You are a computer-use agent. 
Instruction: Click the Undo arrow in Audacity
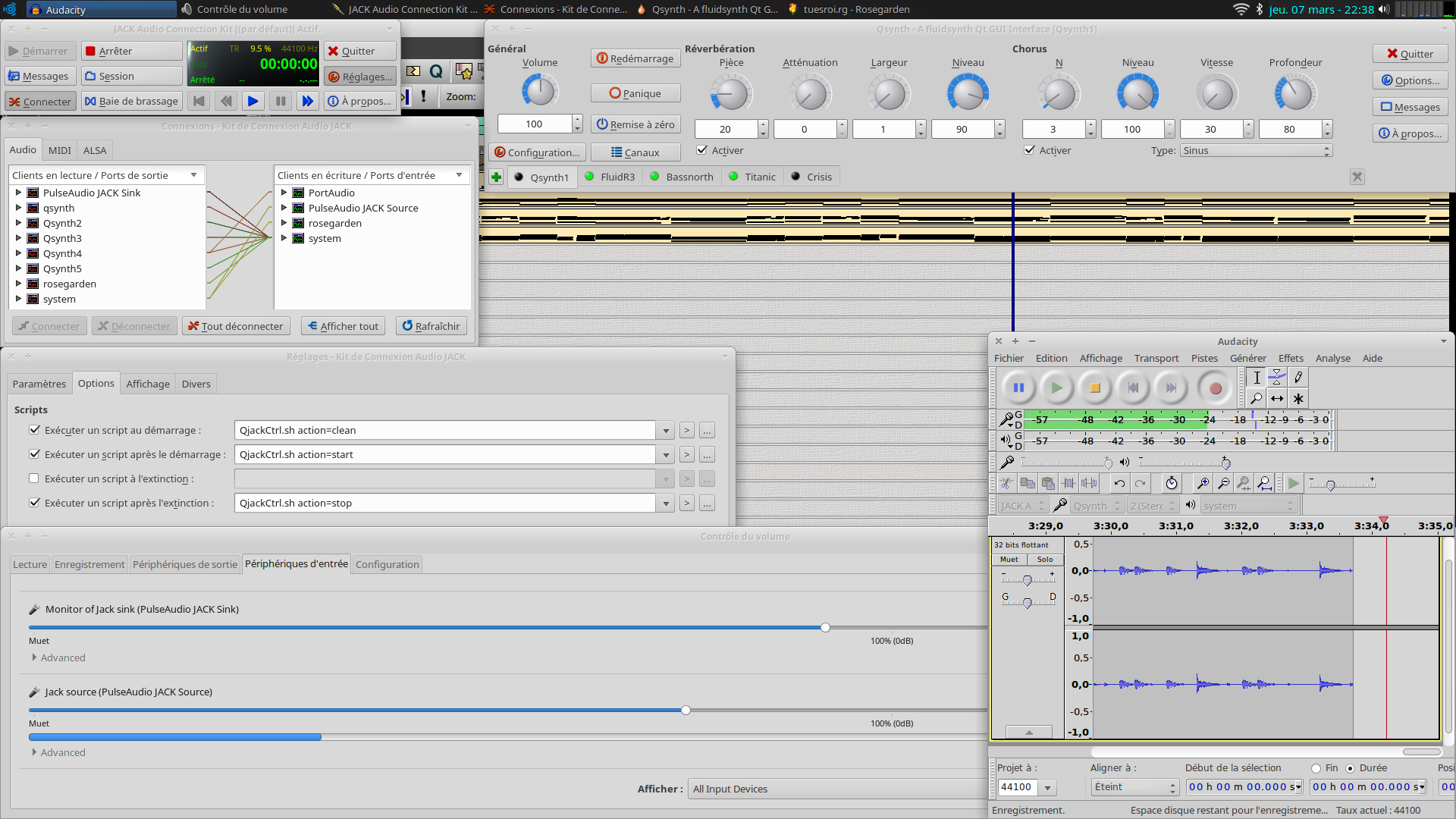[1119, 483]
